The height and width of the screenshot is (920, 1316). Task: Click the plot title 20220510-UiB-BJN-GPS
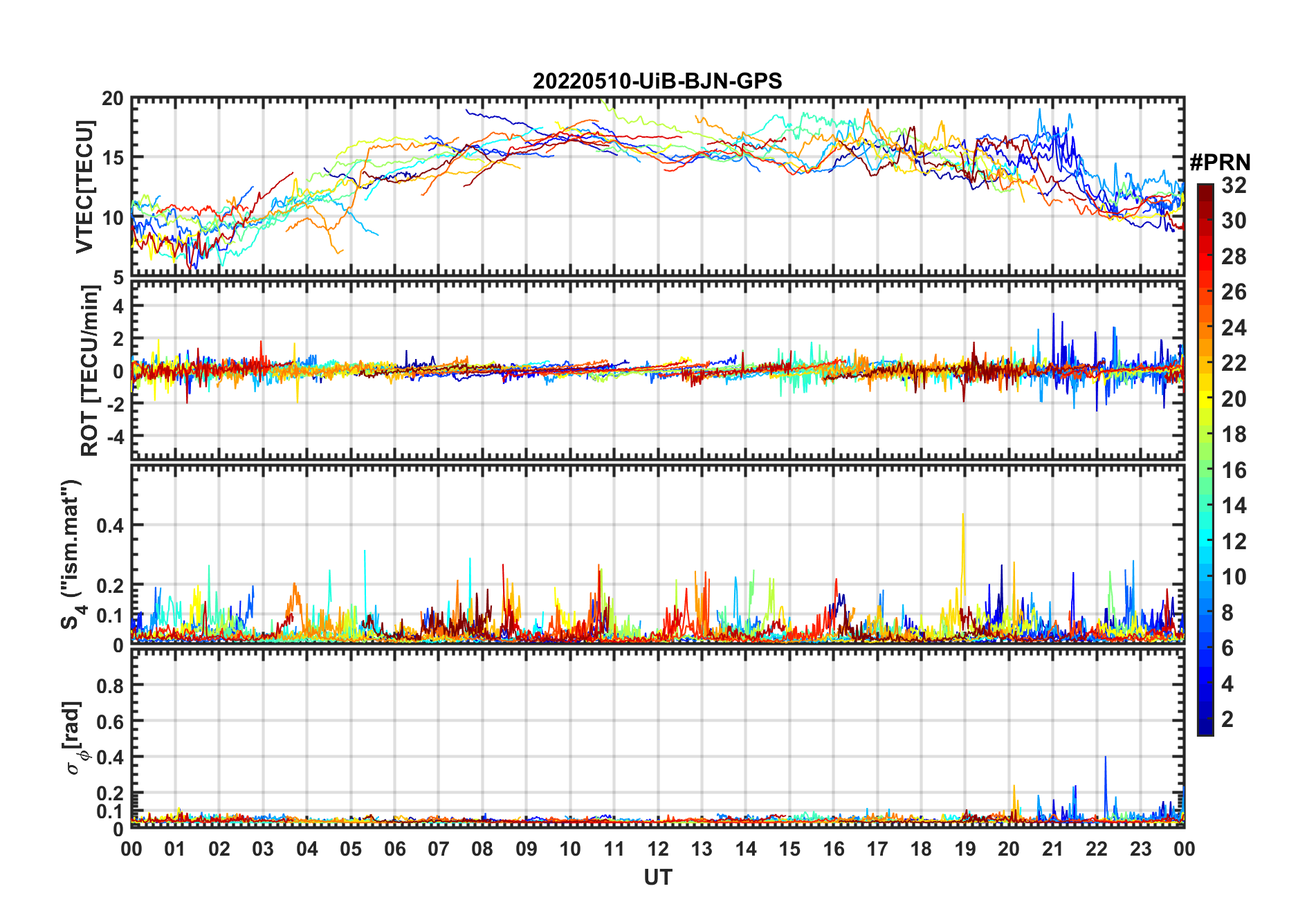tap(657, 82)
